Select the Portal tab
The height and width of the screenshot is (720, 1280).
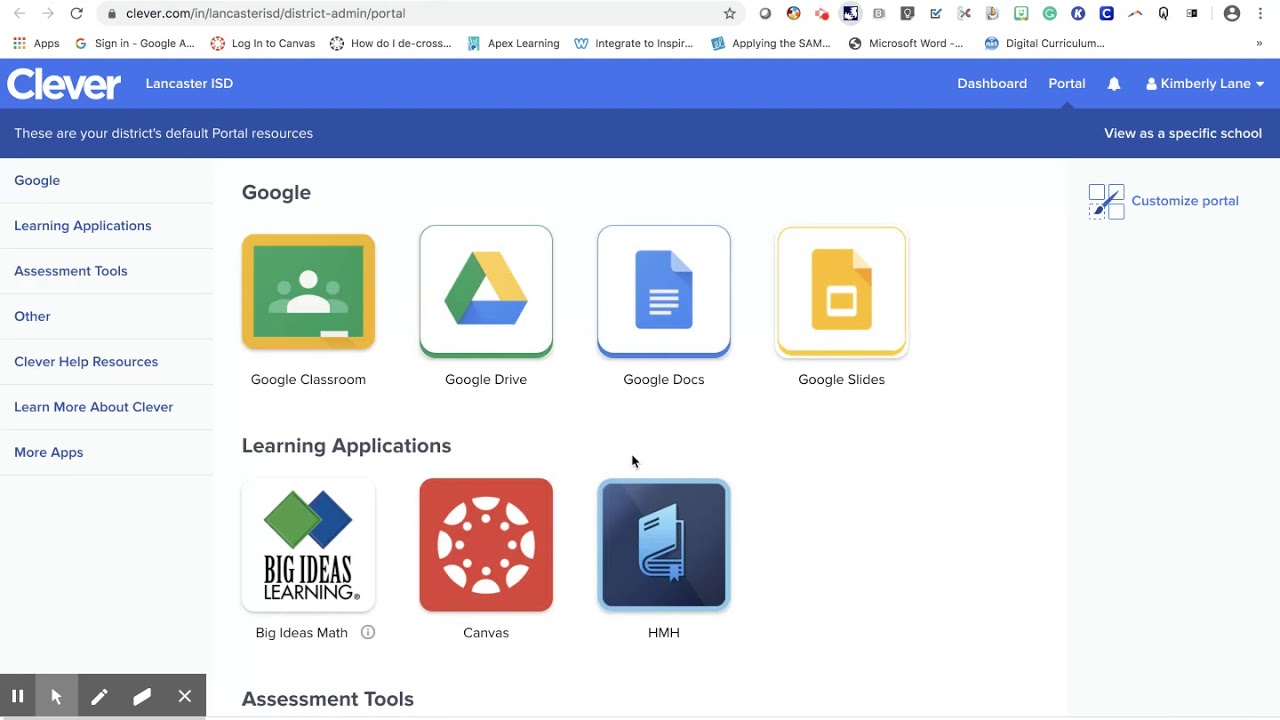(1067, 84)
